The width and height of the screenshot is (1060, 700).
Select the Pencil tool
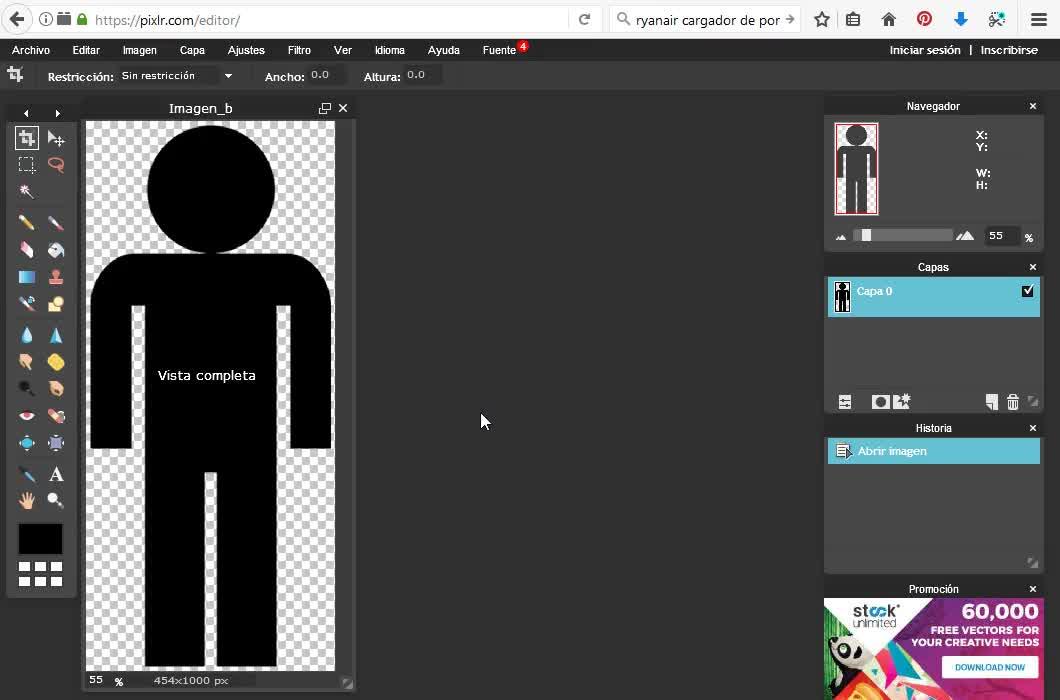(27, 223)
